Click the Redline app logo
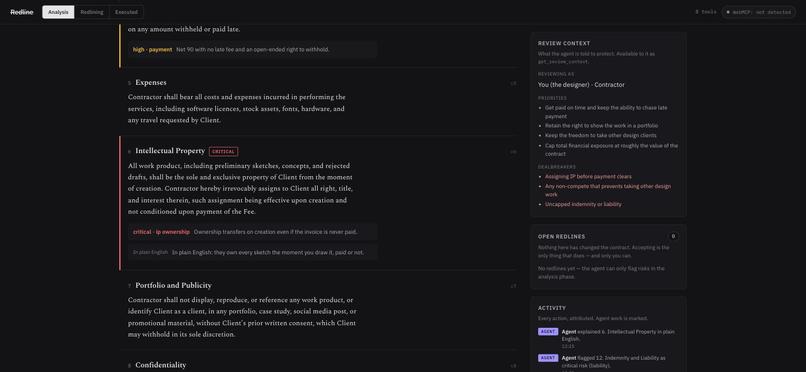The height and width of the screenshot is (372, 806). click(22, 12)
